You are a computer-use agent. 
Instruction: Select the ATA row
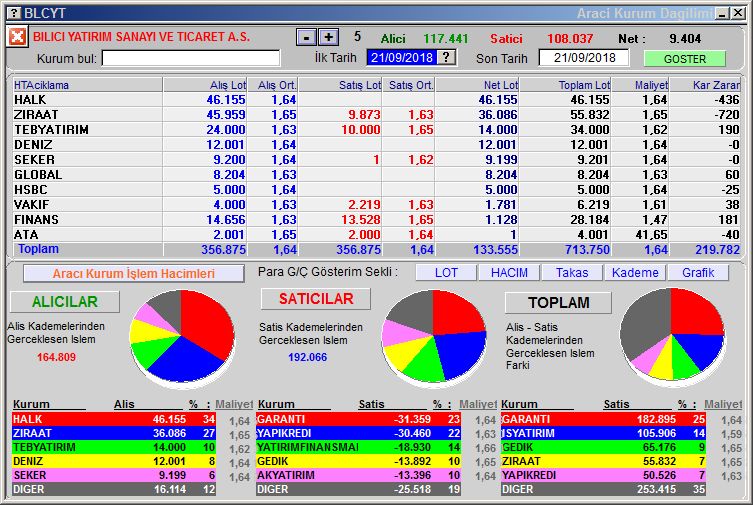pyautogui.click(x=376, y=235)
